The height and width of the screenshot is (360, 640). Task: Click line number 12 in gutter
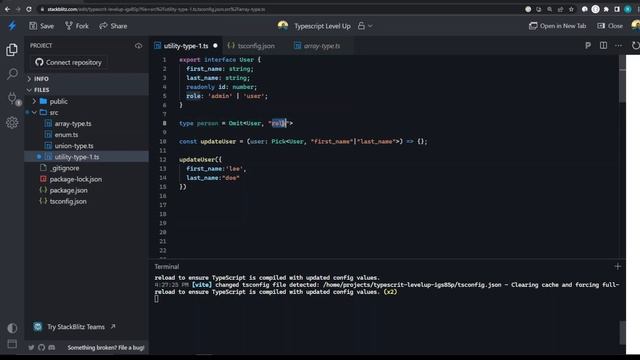163,160
